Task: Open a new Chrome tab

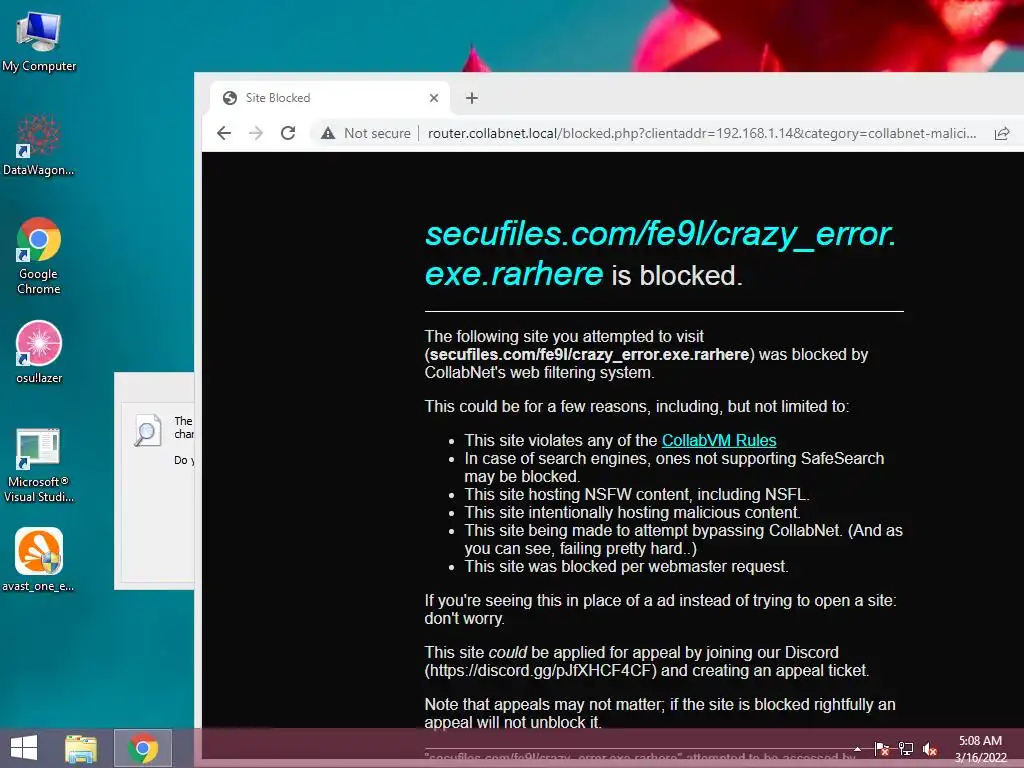Action: (472, 98)
